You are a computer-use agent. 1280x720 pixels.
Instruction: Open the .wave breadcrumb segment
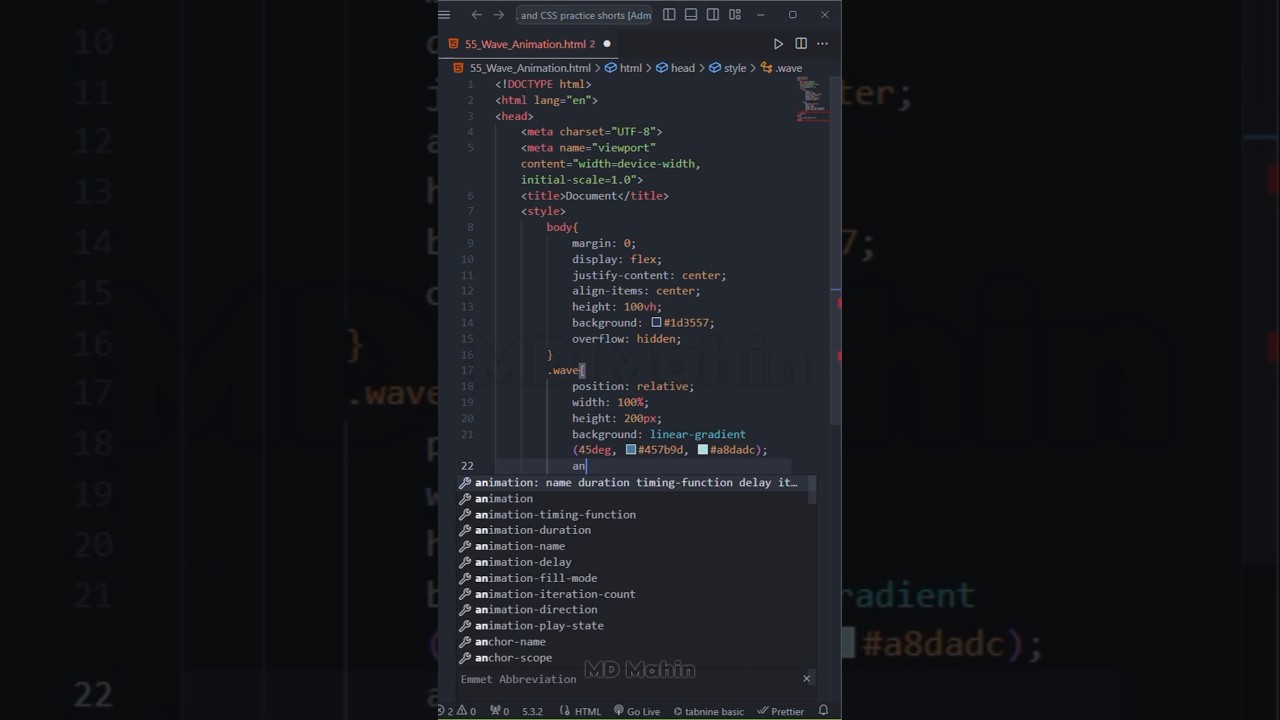coord(781,68)
